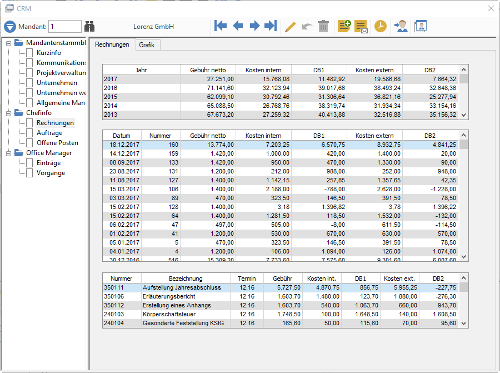Image resolution: width=500 pixels, height=373 pixels.
Task: Go to previous record arrow
Action: pos(238,26)
